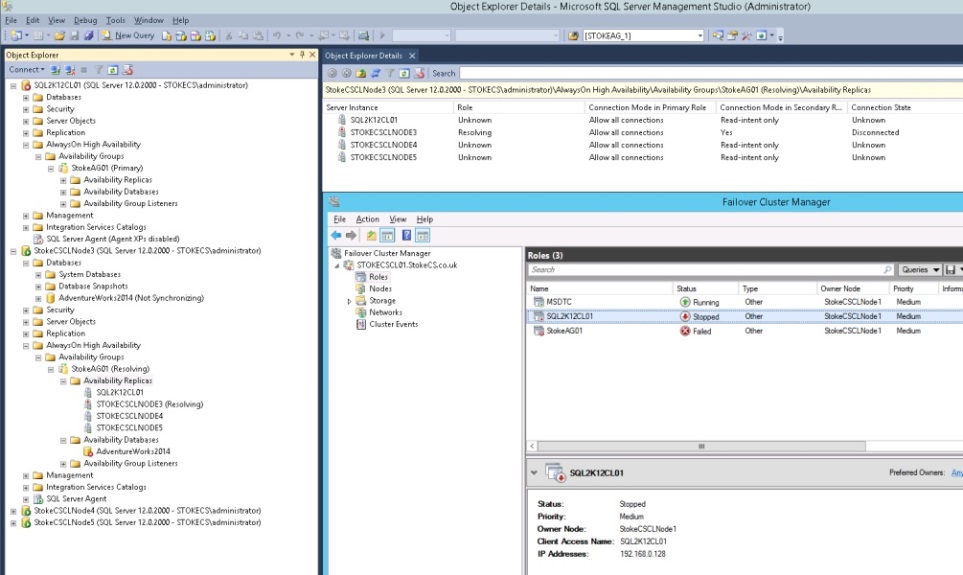The image size is (963, 575).
Task: Open the STOKEAG_1 database dropdown
Action: click(700, 35)
